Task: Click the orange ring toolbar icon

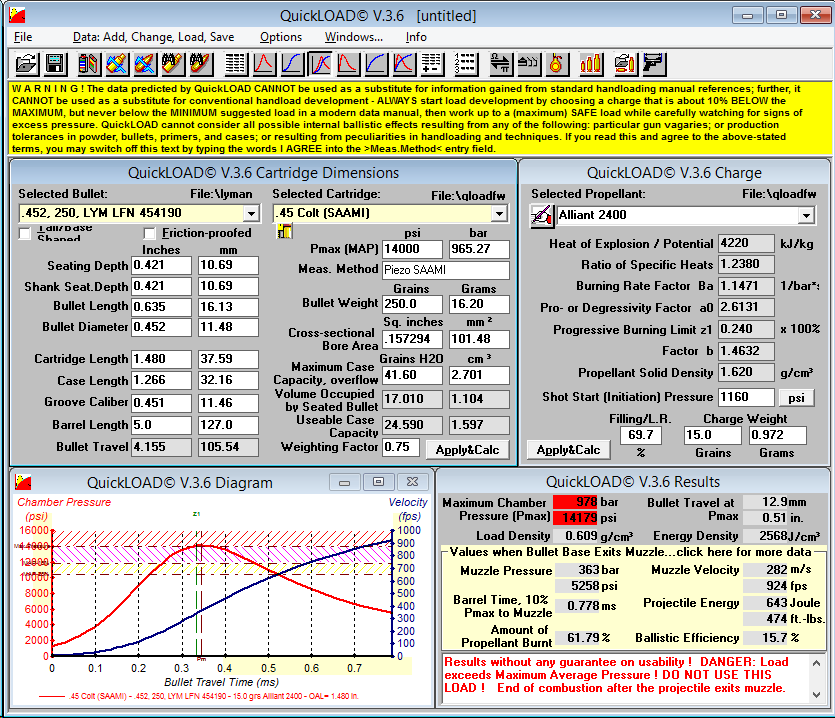Action: 556,64
